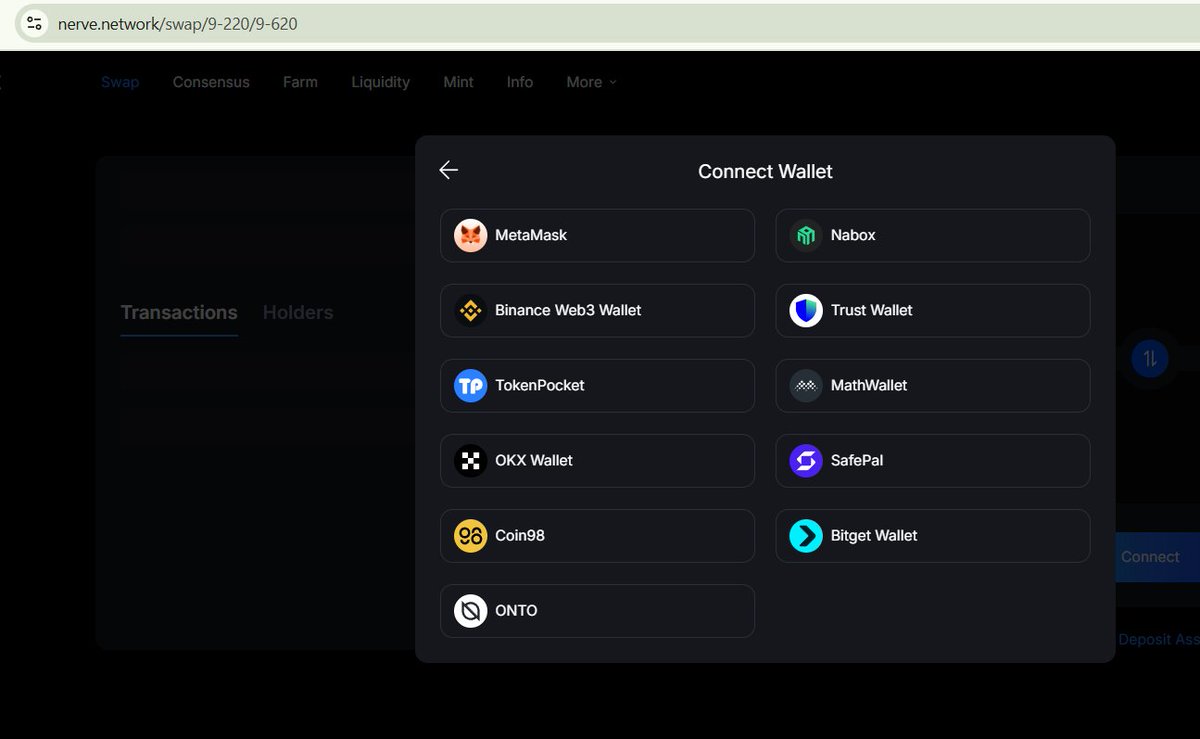
Task: Go back using the arrow in Connect Wallet
Action: pos(448,170)
